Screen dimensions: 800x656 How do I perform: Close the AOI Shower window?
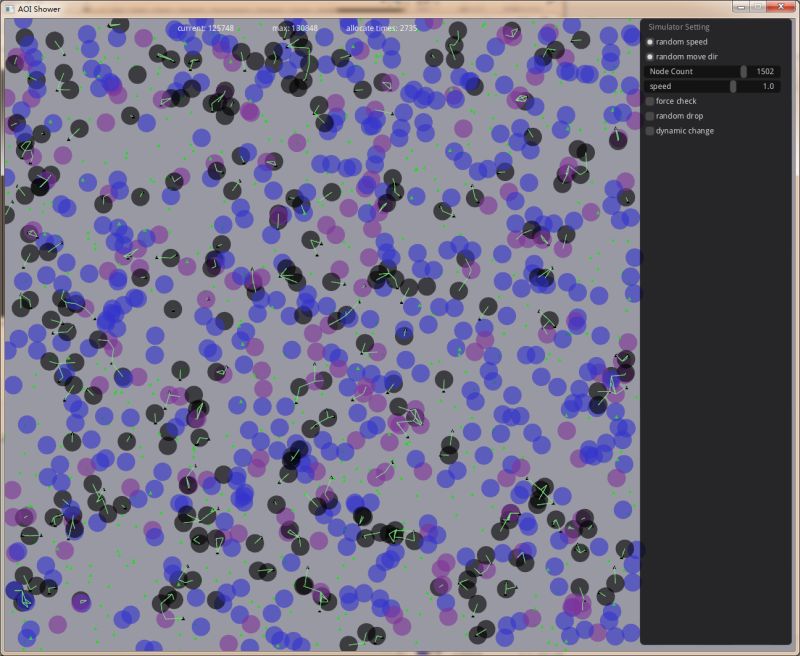pos(781,7)
